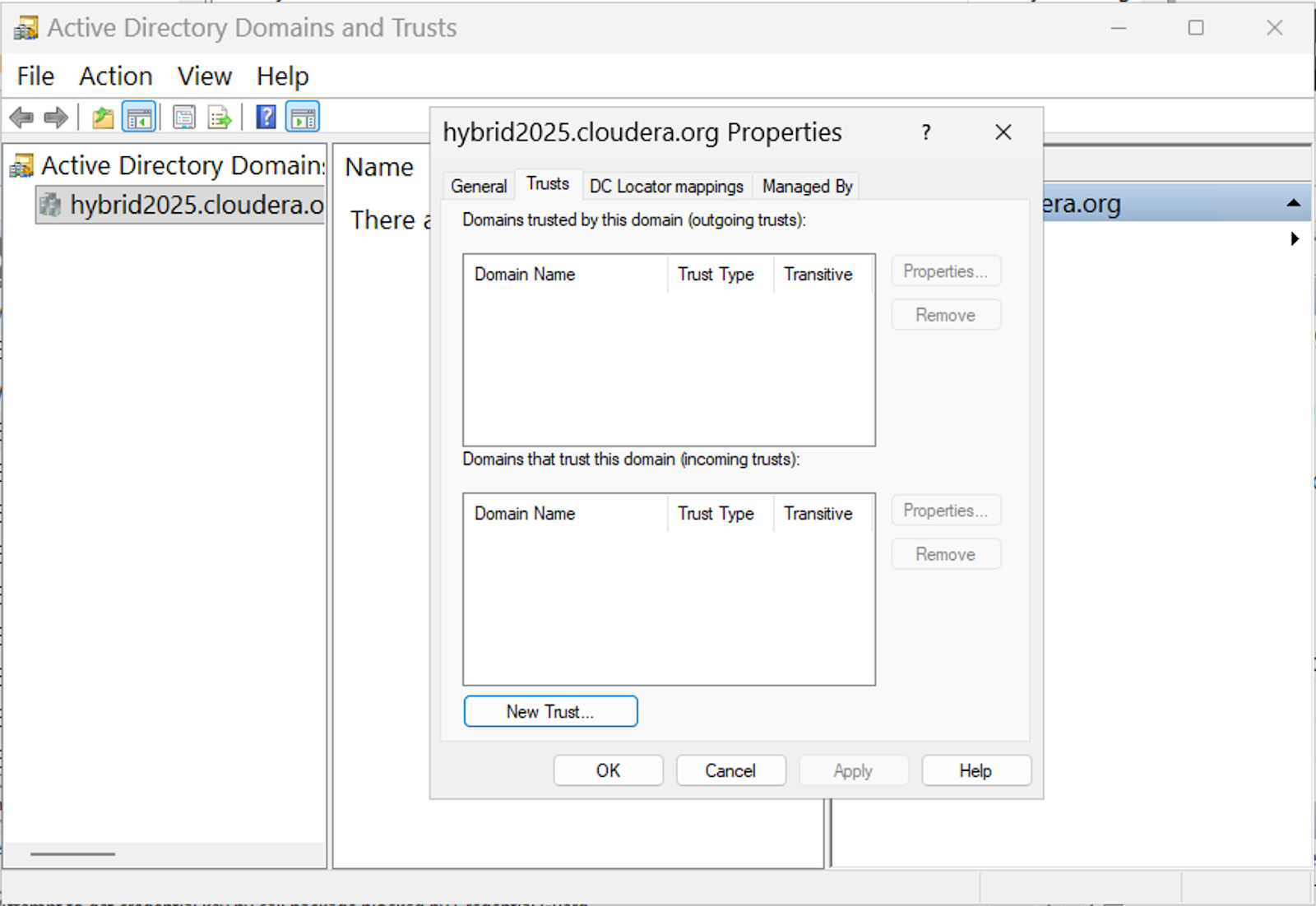Click the app icon in the title bar
Viewport: 1316px width, 906px height.
25,28
